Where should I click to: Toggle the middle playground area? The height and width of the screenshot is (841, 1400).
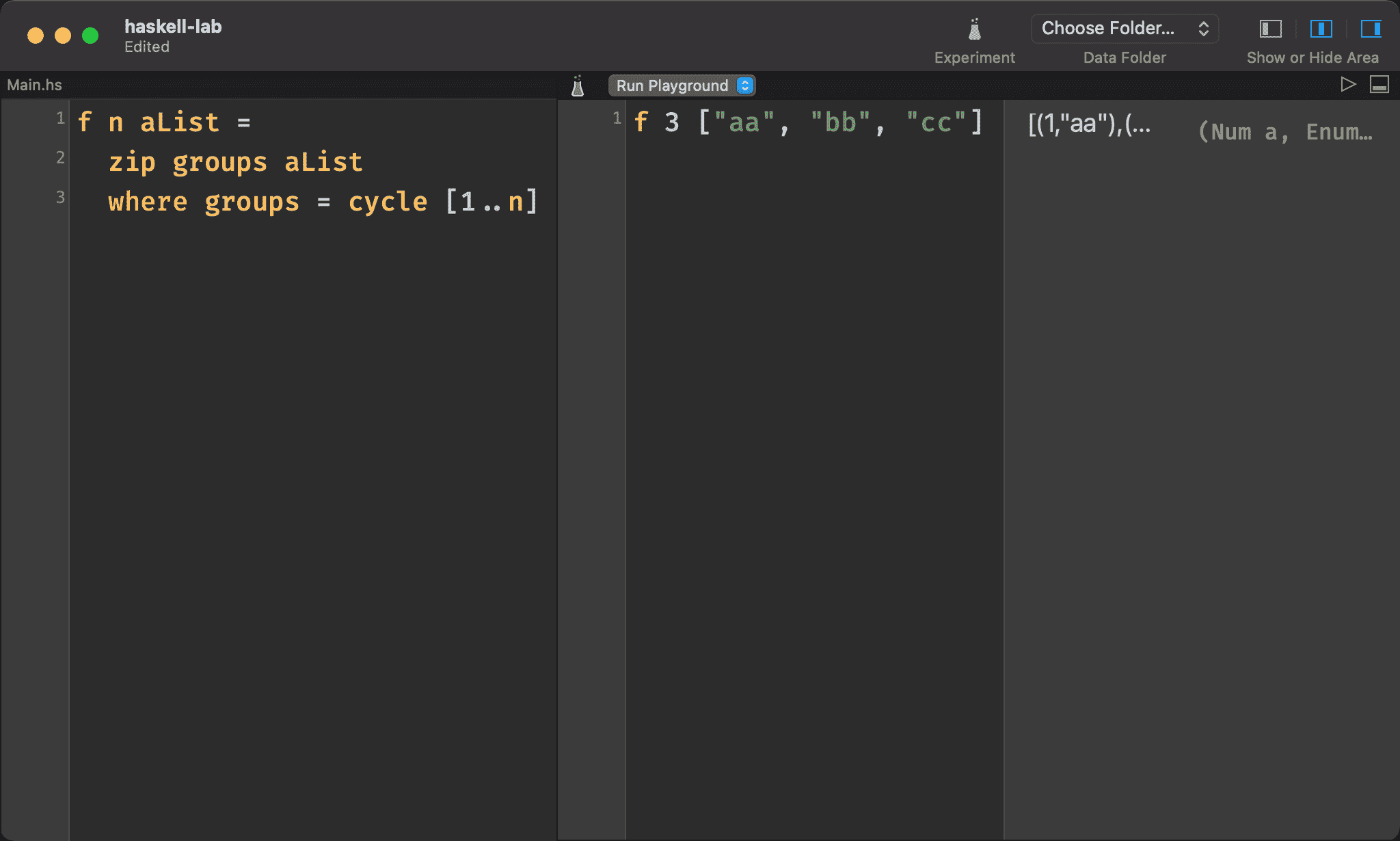1321,29
